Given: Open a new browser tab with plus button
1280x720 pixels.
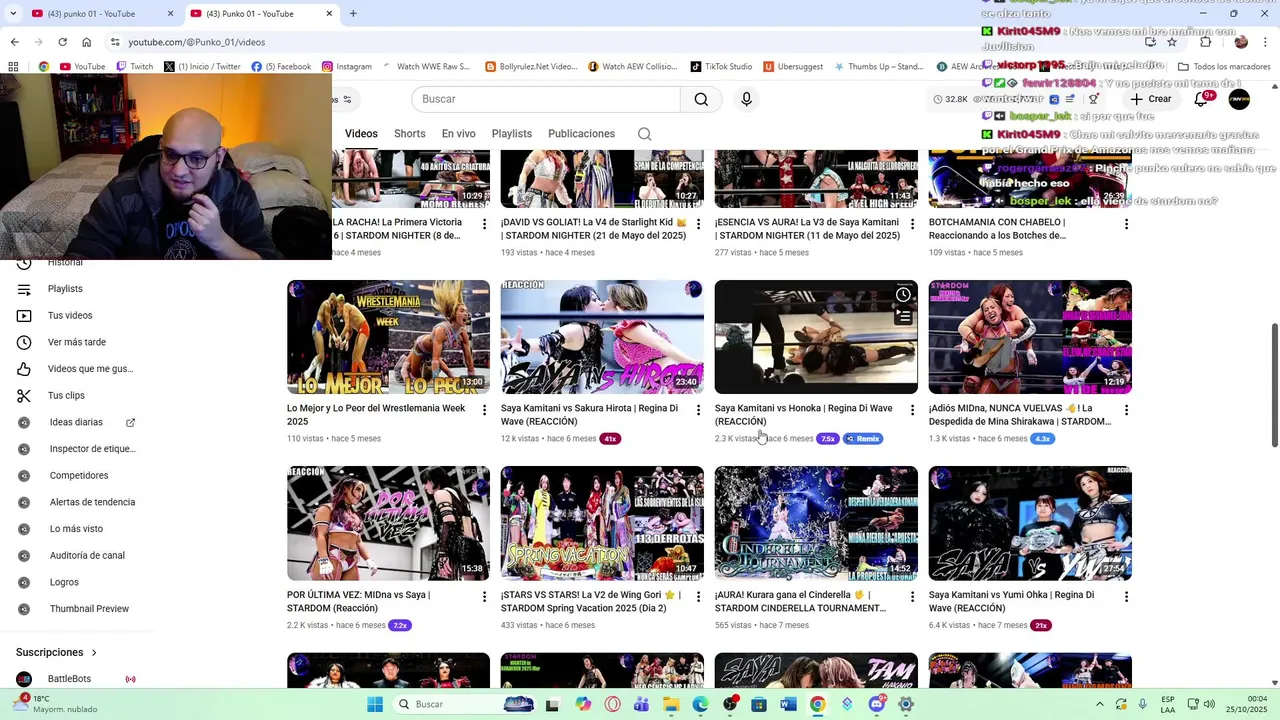Looking at the screenshot, I should click(353, 14).
